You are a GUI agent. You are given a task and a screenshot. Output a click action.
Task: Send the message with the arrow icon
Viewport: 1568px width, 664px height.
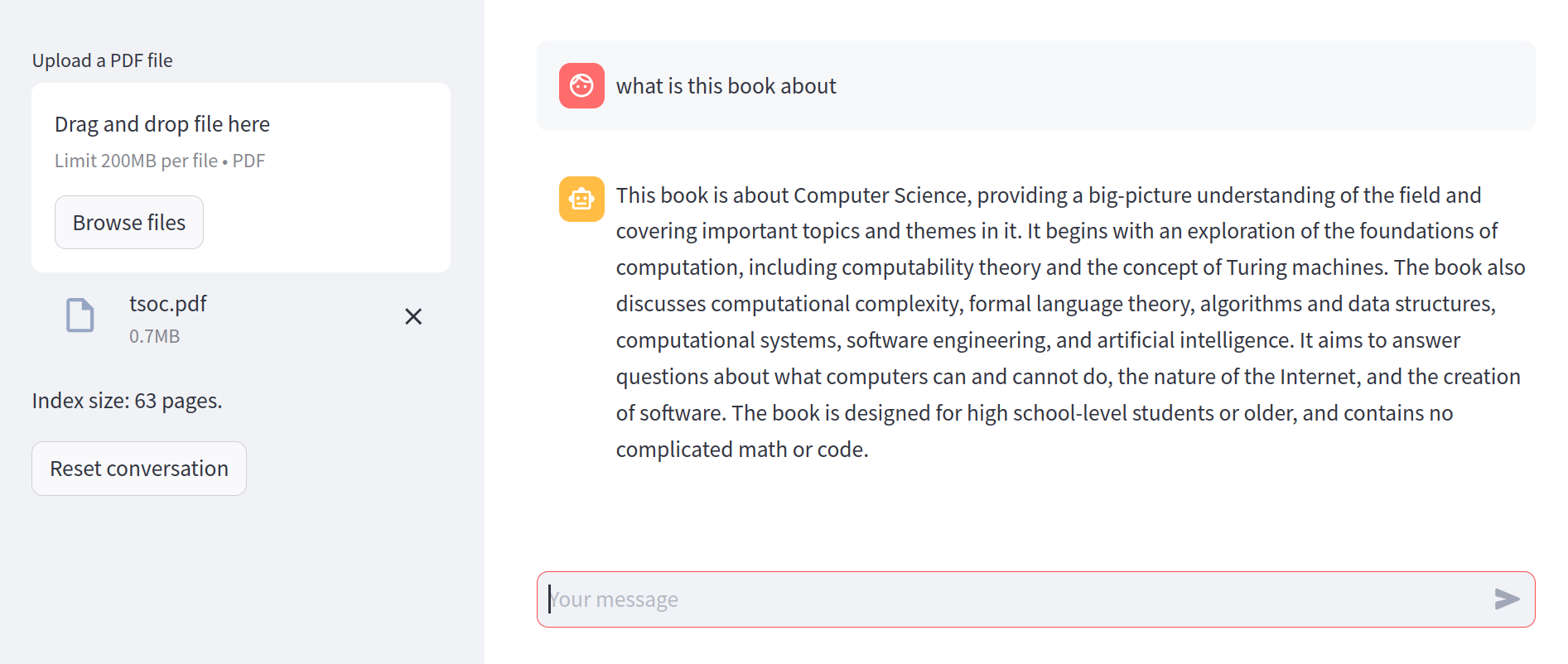pos(1506,599)
